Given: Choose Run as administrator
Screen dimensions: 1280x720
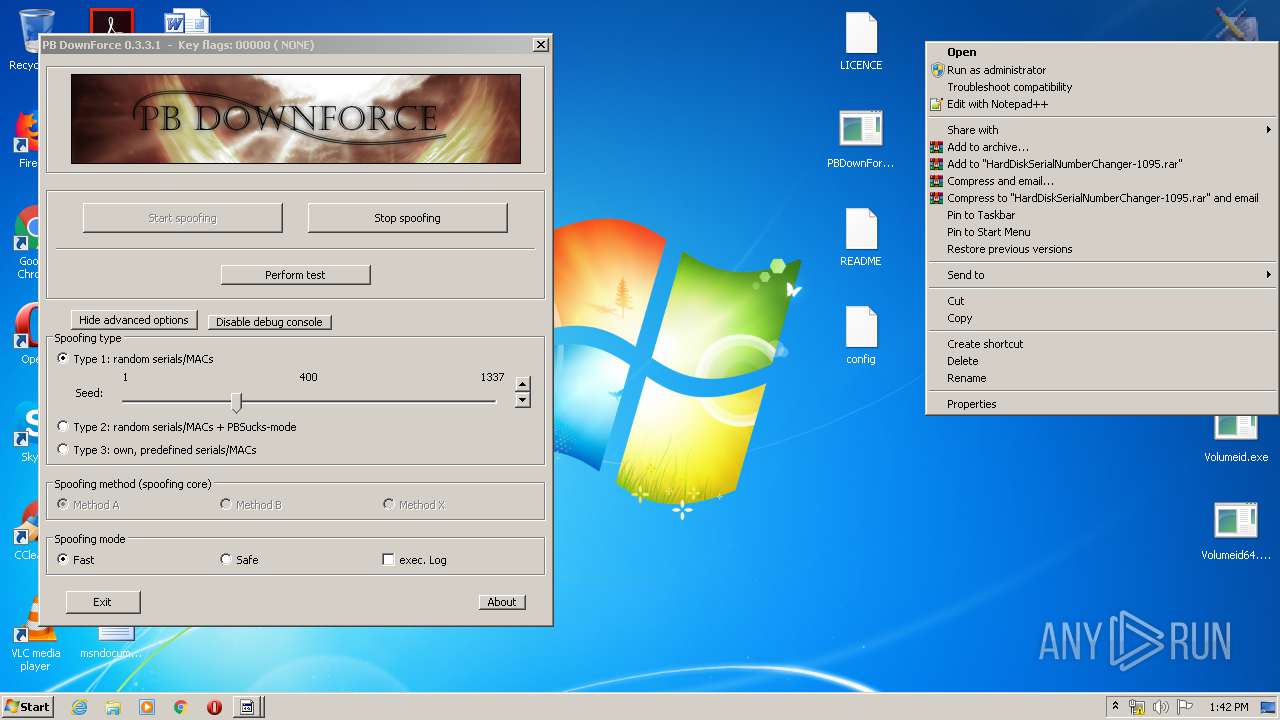Looking at the screenshot, I should (x=1101, y=70).
